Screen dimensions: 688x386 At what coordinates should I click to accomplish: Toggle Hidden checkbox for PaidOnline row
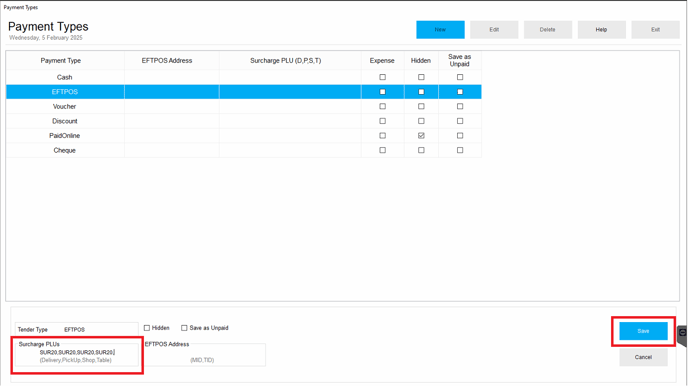tap(421, 136)
